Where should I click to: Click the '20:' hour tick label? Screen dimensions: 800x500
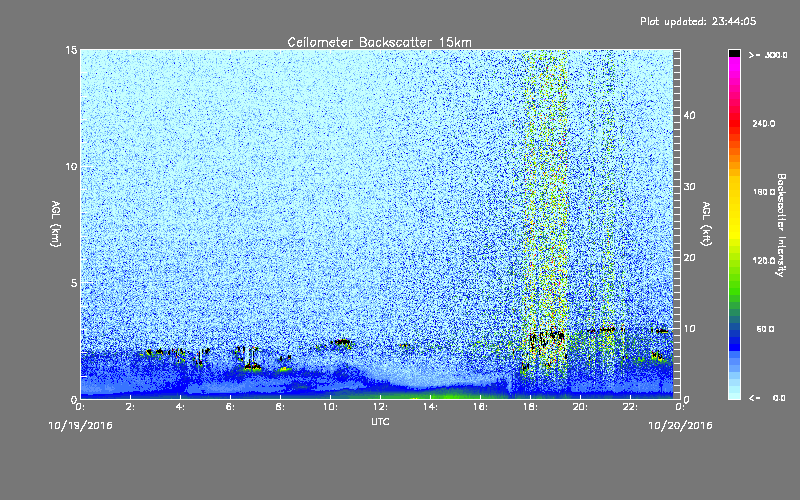[580, 407]
